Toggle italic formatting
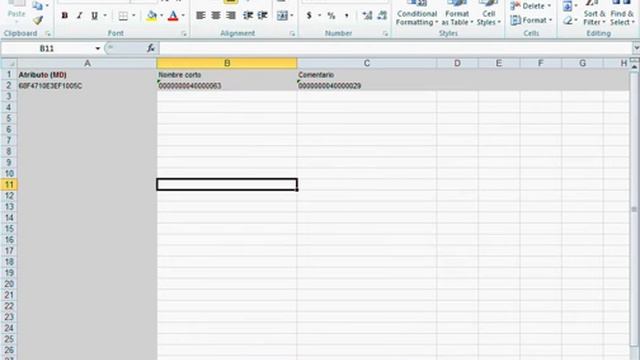This screenshot has width=640, height=360. click(79, 16)
